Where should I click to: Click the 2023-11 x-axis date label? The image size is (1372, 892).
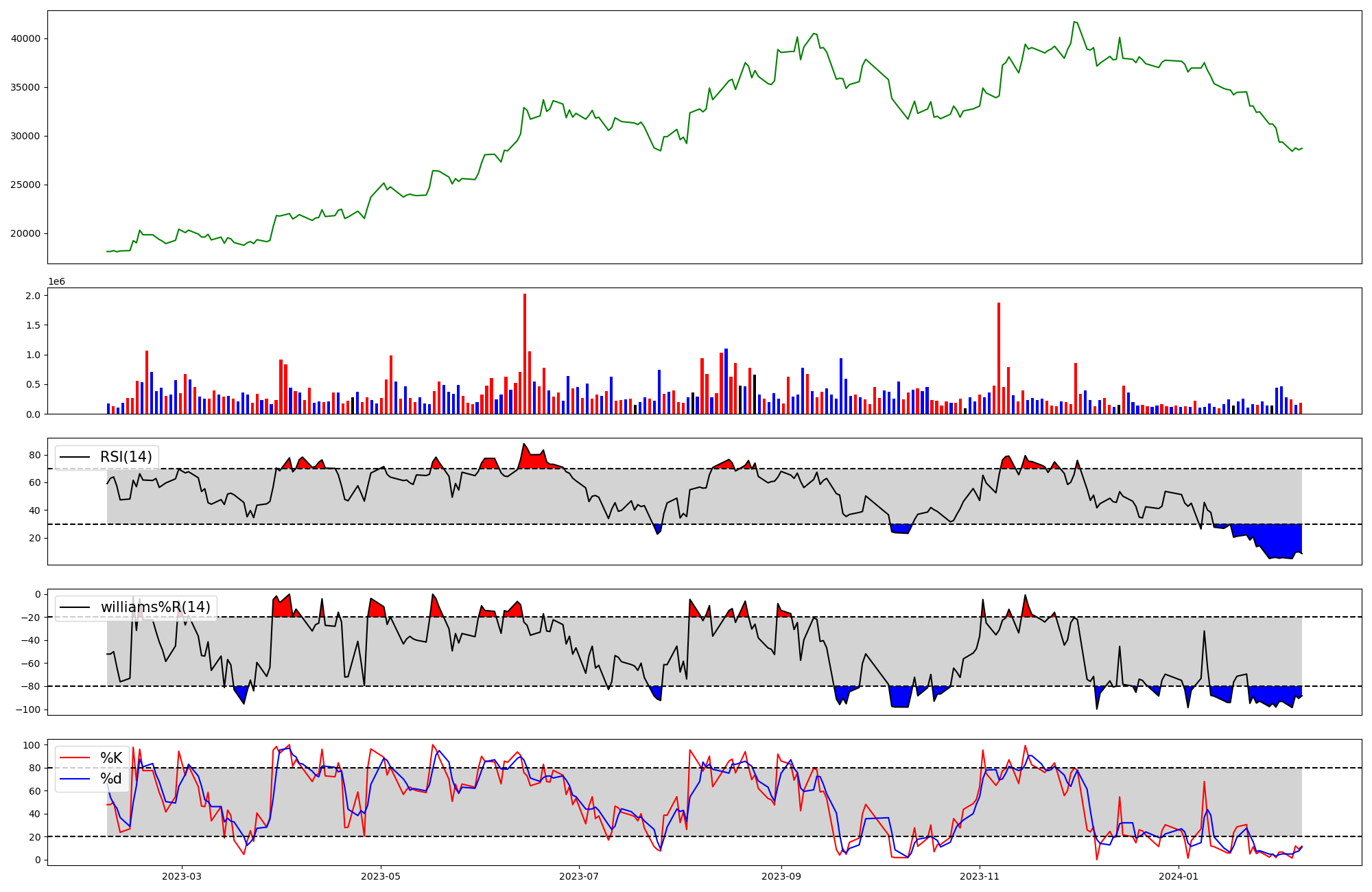point(980,876)
